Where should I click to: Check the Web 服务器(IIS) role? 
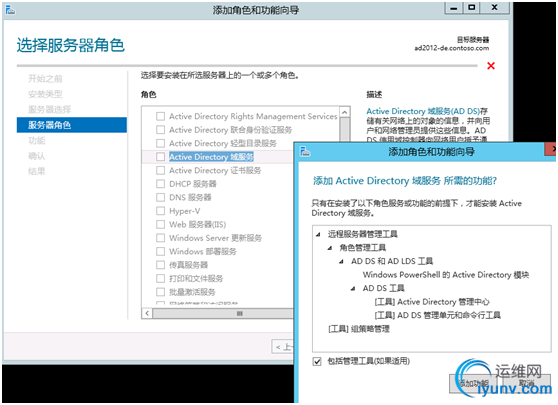pyautogui.click(x=160, y=225)
